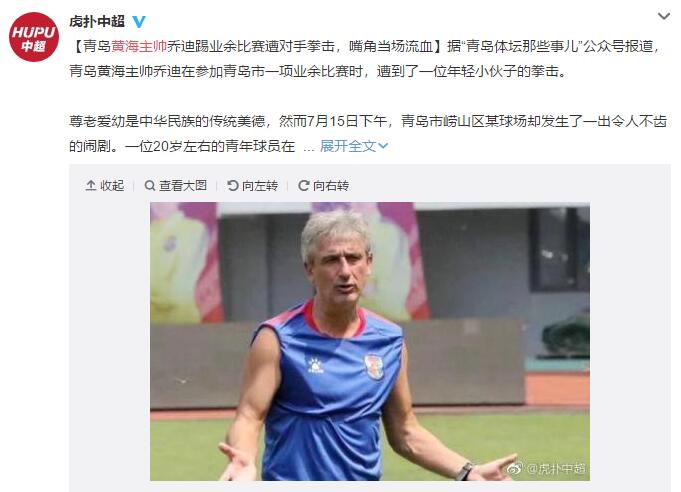Image resolution: width=681 pixels, height=492 pixels.
Task: Rotate image right with 向右转
Action: [x=323, y=186]
